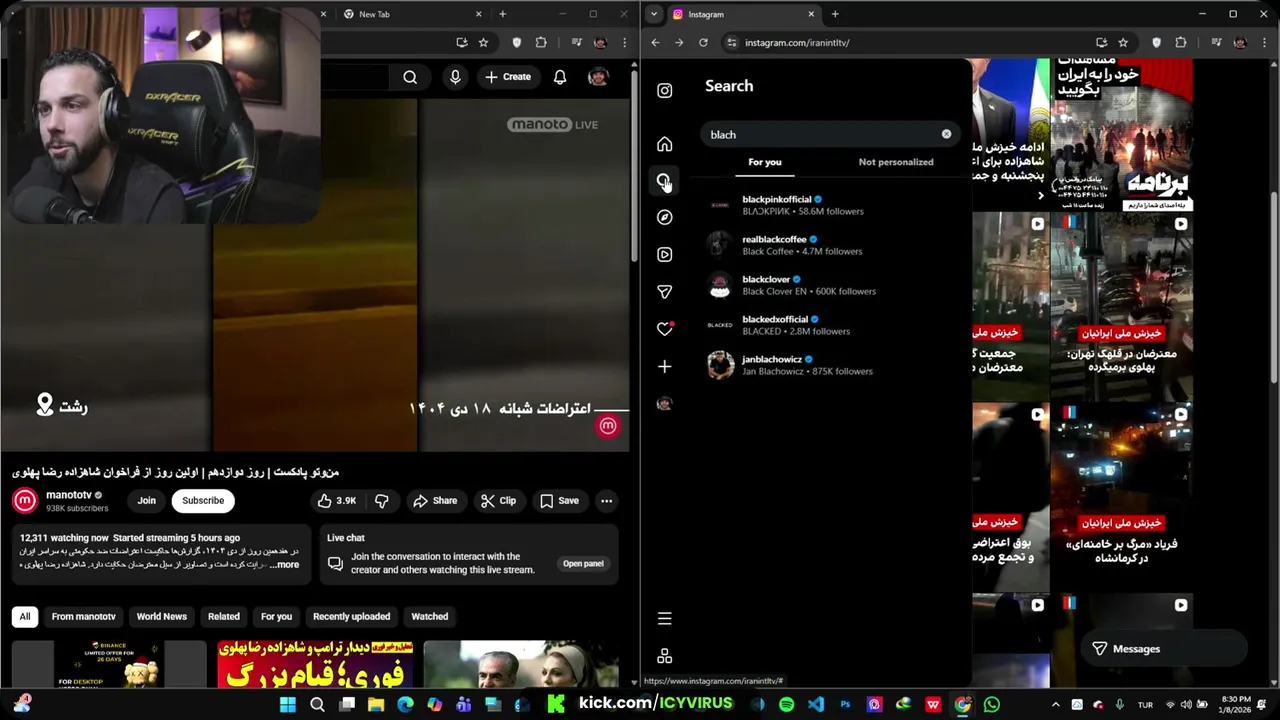Switch to the Not personalized search tab

click(896, 162)
